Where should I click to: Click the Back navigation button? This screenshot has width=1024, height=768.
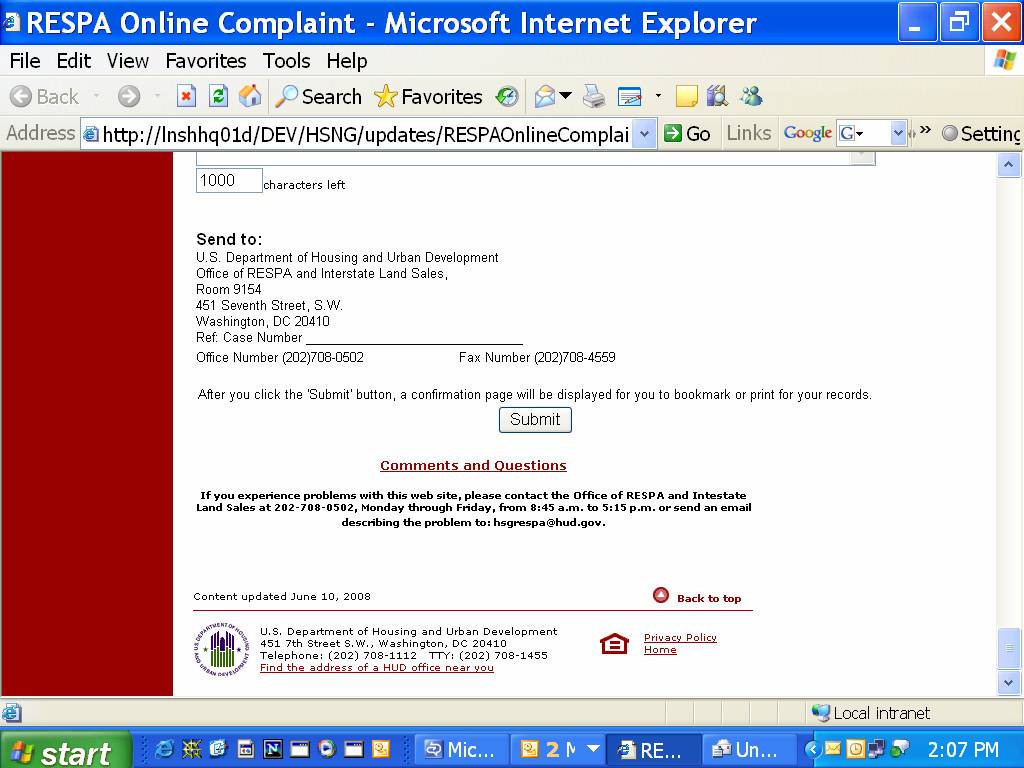44,97
